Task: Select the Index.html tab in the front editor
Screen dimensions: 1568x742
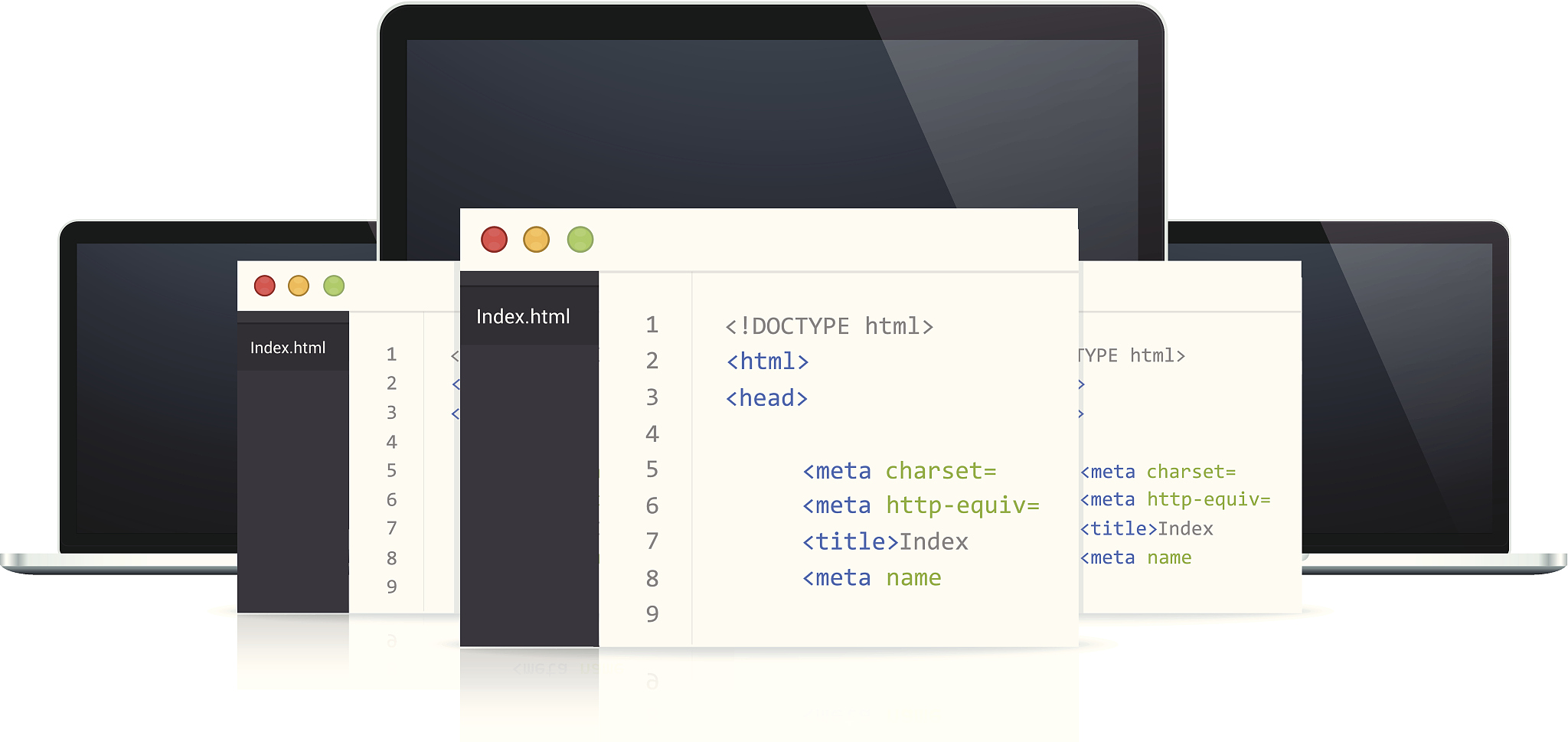Action: click(524, 316)
